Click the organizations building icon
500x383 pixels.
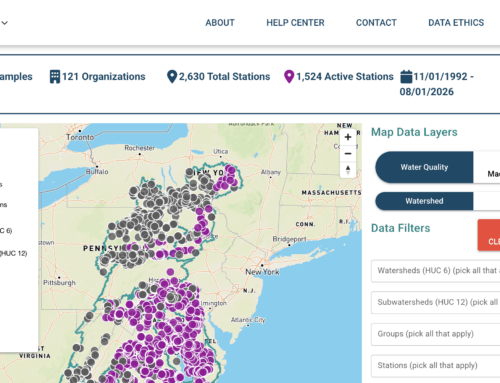[55, 76]
